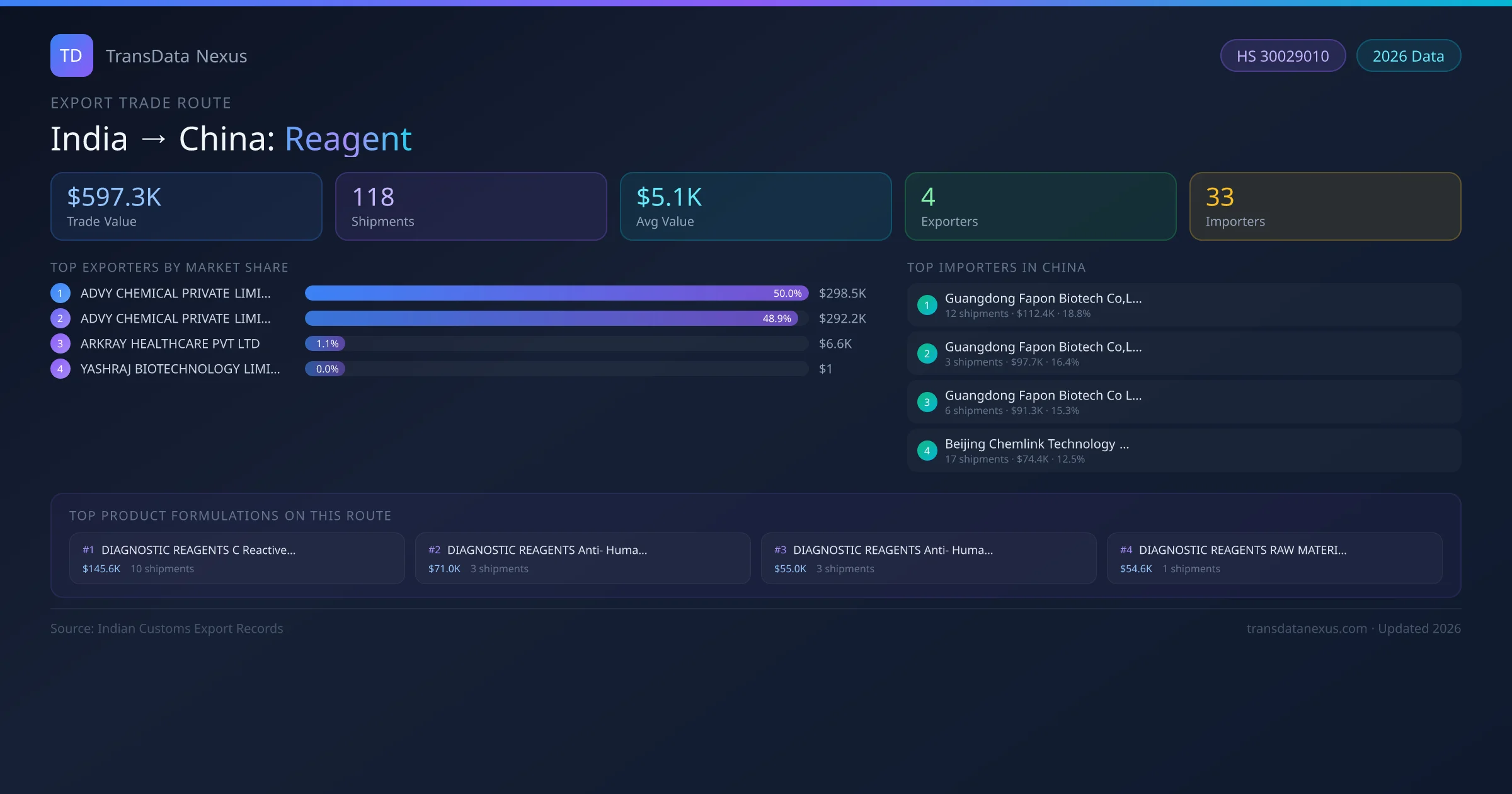This screenshot has width=1512, height=794.
Task: Click the 2026 Data pill
Action: pos(1408,56)
